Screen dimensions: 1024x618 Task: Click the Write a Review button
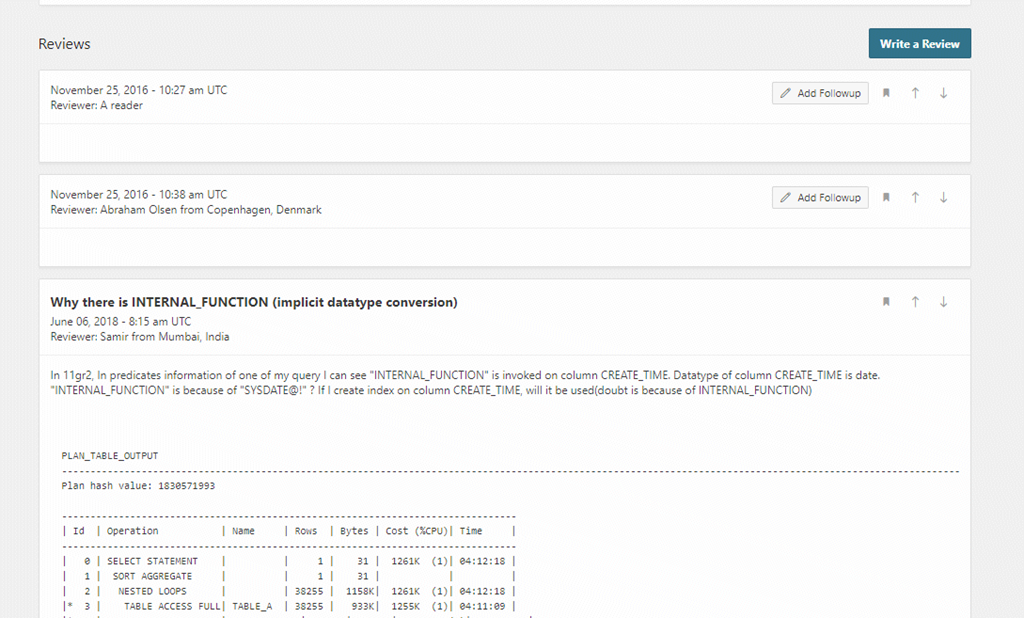[919, 44]
